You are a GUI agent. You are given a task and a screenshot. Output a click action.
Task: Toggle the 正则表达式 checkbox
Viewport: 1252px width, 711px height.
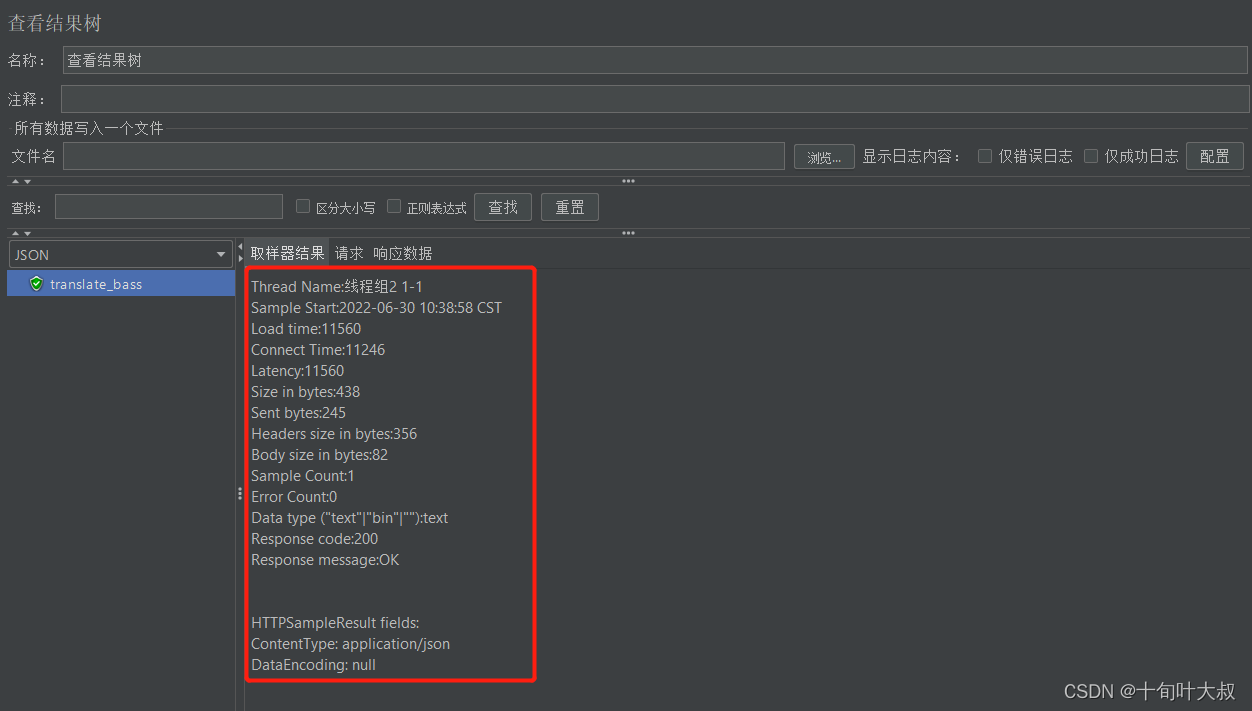point(394,207)
